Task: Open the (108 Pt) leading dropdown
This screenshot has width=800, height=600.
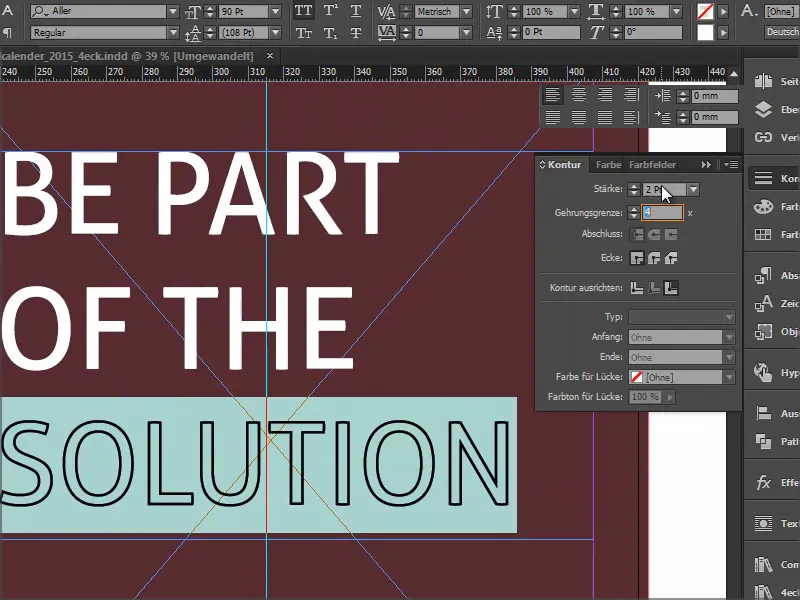Action: point(276,33)
